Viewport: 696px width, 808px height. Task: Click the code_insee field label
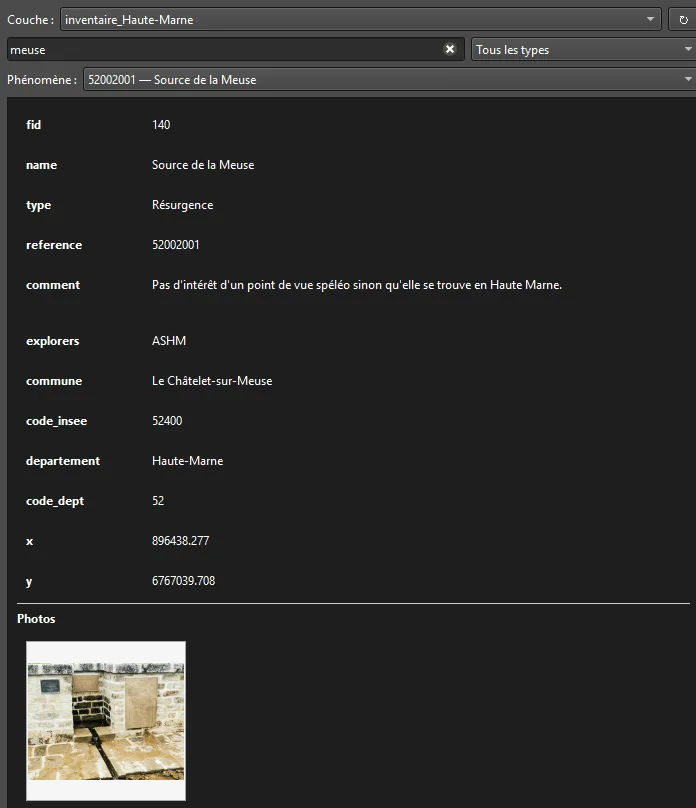coord(57,421)
